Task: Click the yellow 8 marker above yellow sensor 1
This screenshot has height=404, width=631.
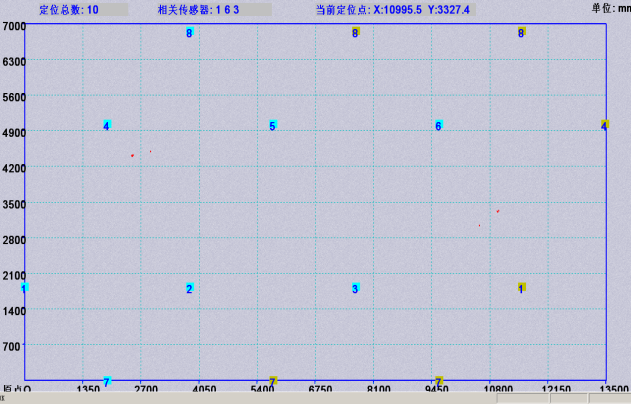Action: [x=521, y=33]
